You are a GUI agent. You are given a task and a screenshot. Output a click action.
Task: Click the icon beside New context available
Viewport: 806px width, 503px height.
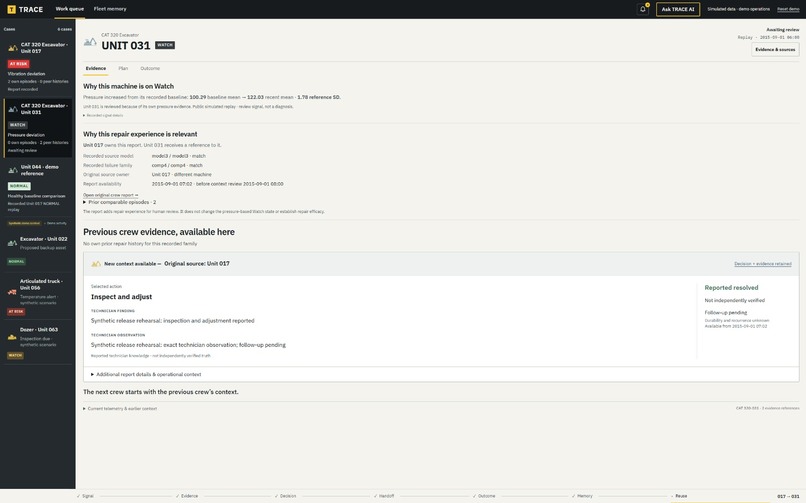(96, 264)
